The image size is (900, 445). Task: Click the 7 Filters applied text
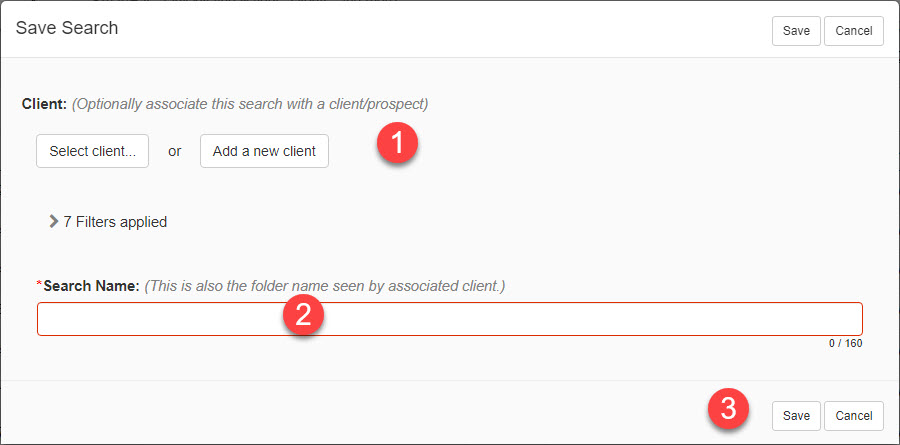coord(115,222)
